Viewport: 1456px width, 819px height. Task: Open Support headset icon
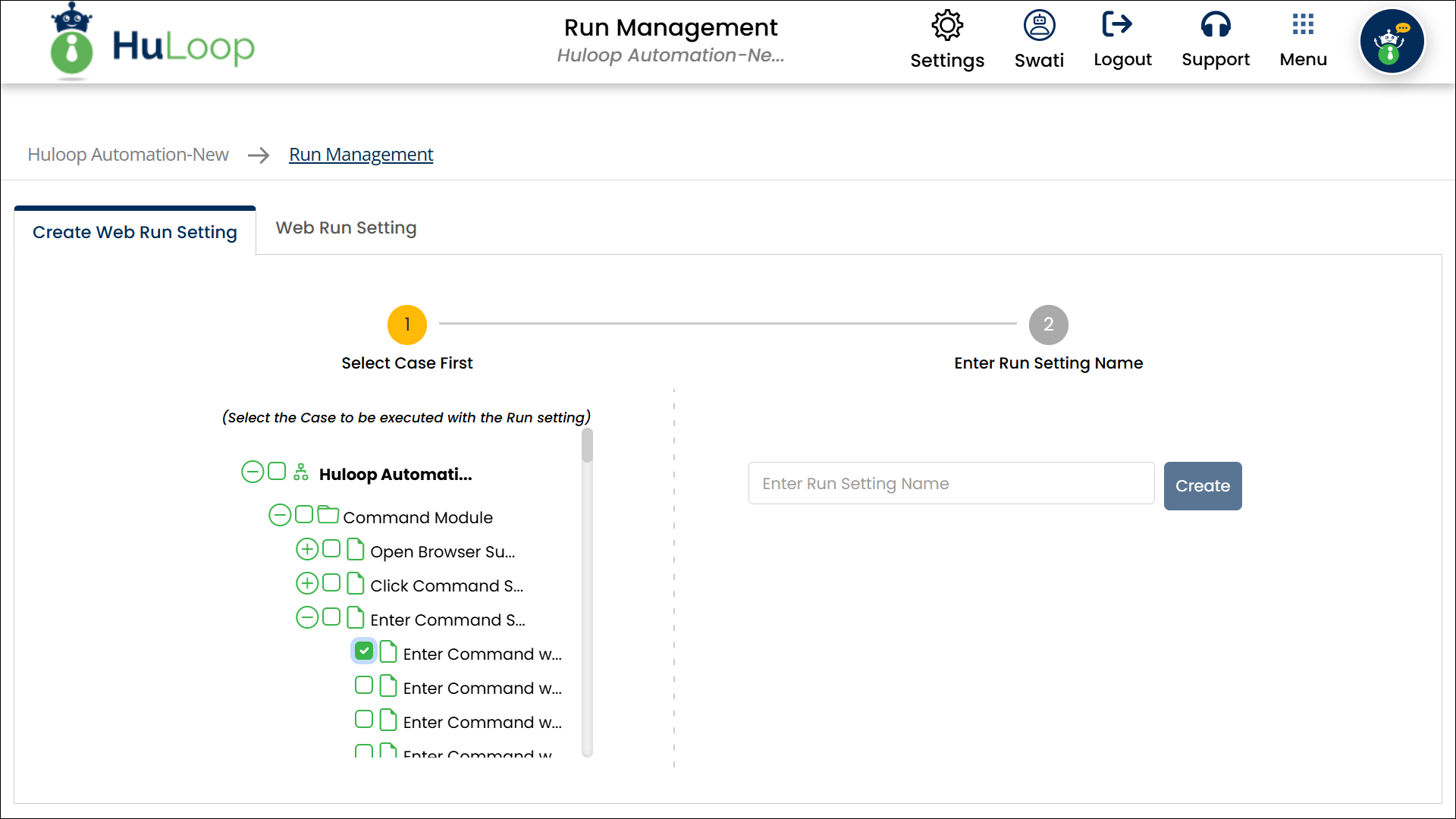(1215, 26)
